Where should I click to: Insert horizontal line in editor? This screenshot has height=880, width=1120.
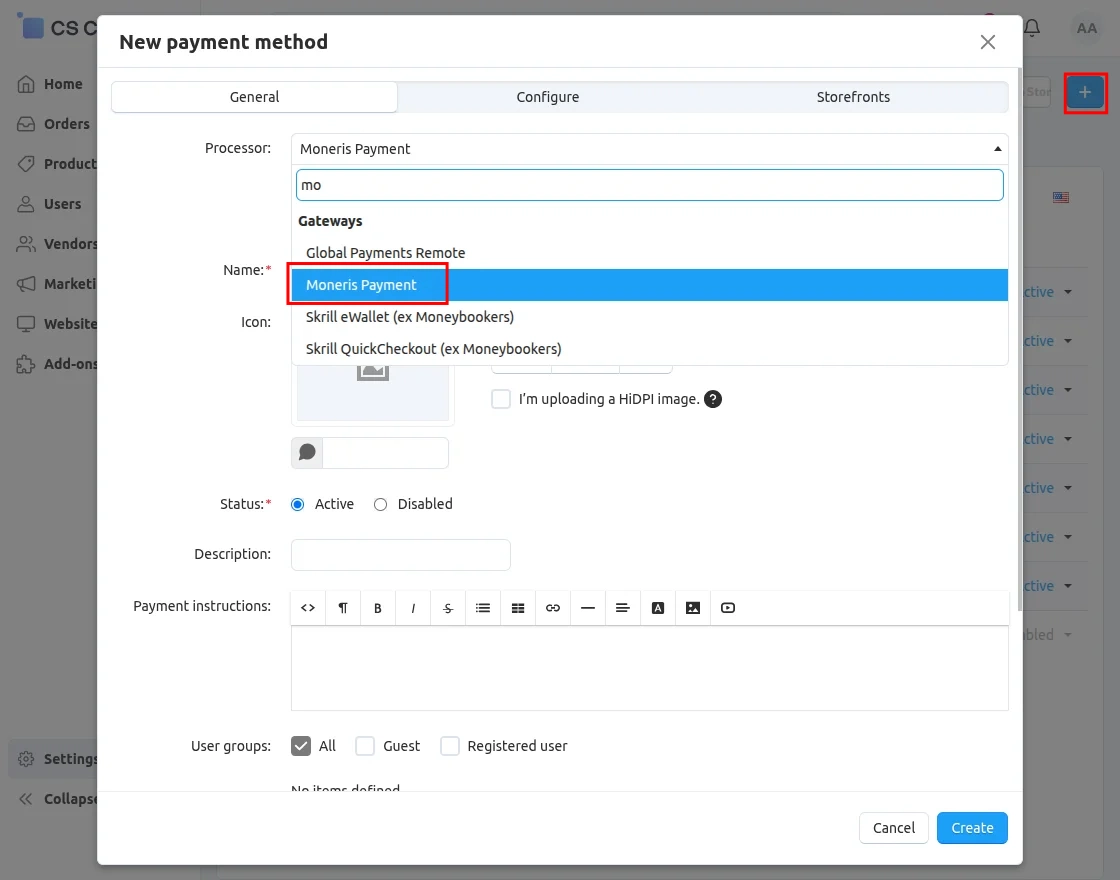click(588, 608)
